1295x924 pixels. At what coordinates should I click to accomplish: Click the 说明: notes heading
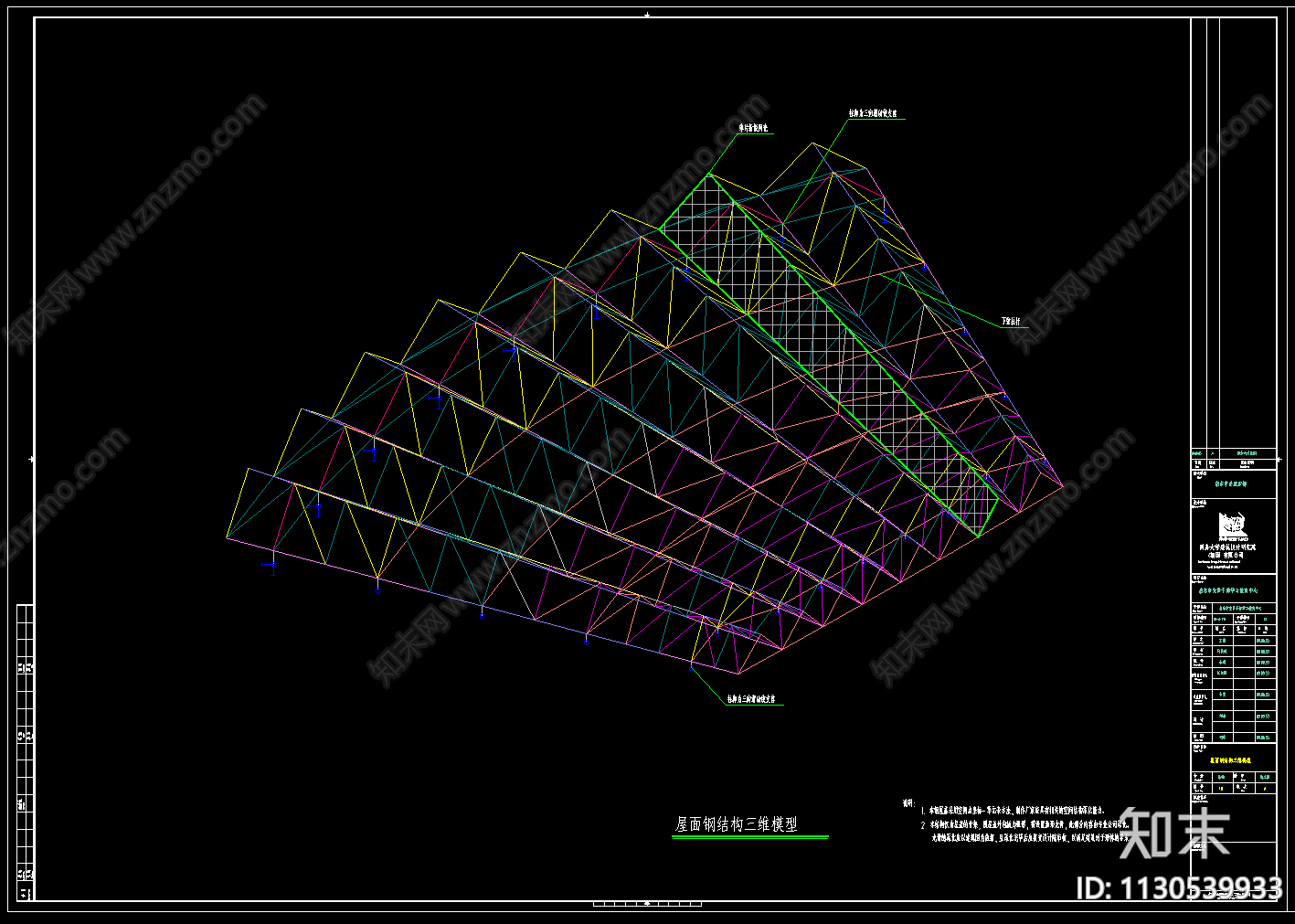pos(908,804)
